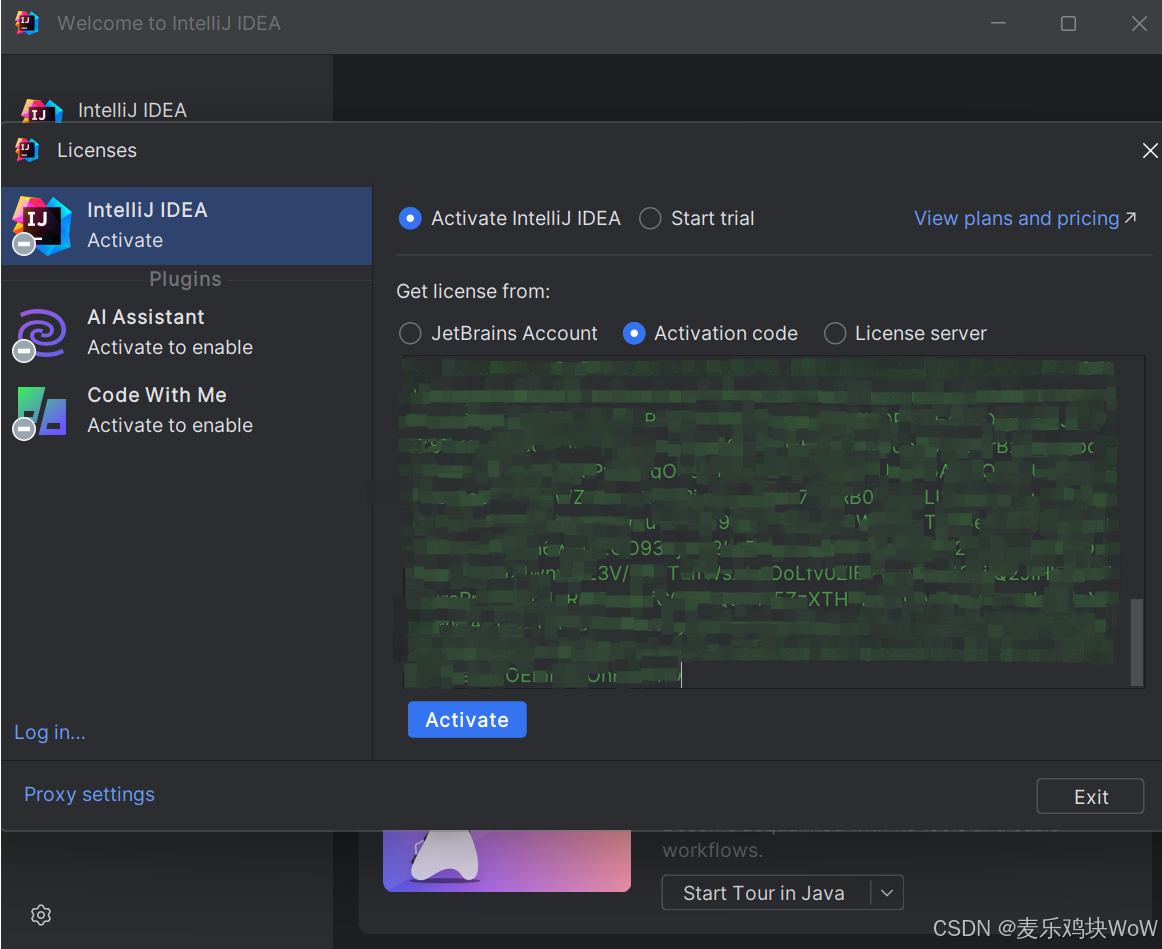Screen dimensions: 1162x949
Task: Click the tour illustration thumbnail
Action: (x=507, y=861)
